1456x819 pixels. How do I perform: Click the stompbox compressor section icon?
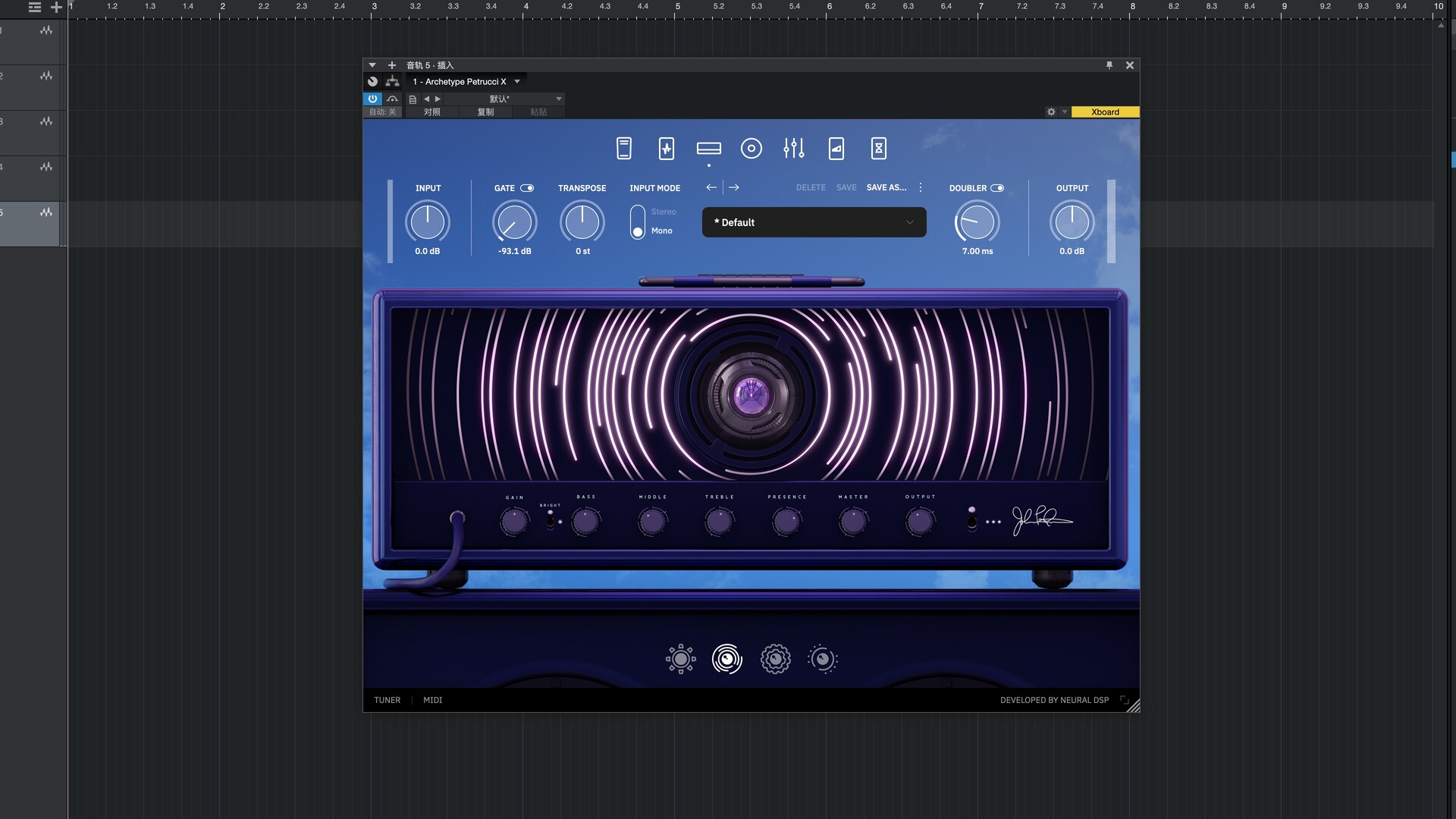[x=624, y=149]
